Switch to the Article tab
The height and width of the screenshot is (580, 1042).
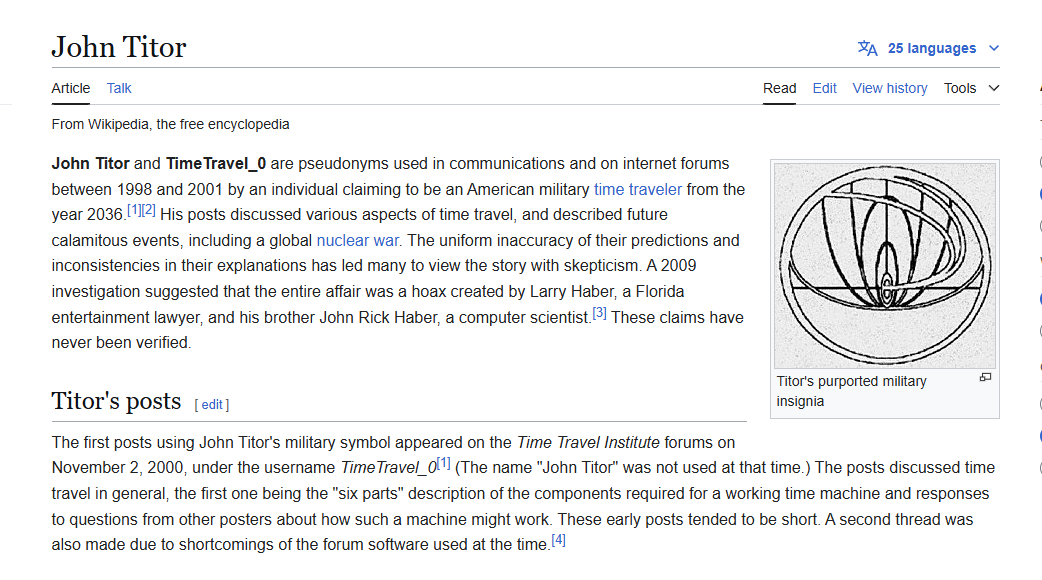70,88
